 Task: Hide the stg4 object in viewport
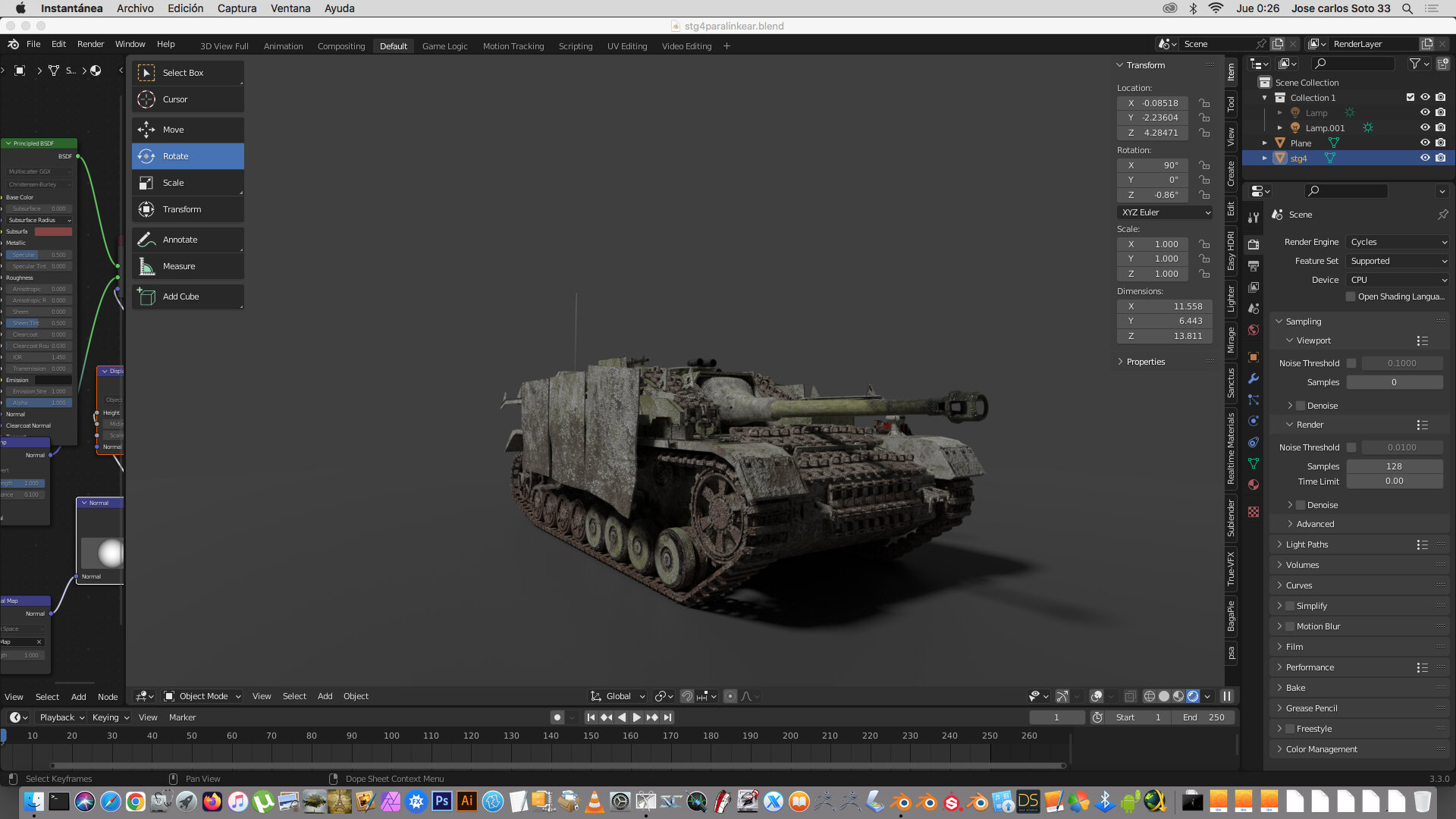click(x=1425, y=158)
